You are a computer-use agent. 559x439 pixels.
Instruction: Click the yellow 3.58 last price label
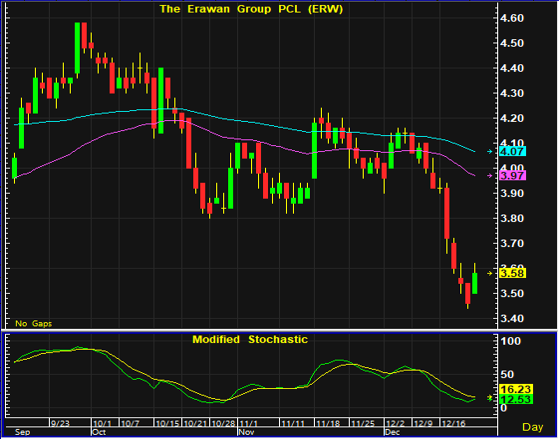click(512, 274)
